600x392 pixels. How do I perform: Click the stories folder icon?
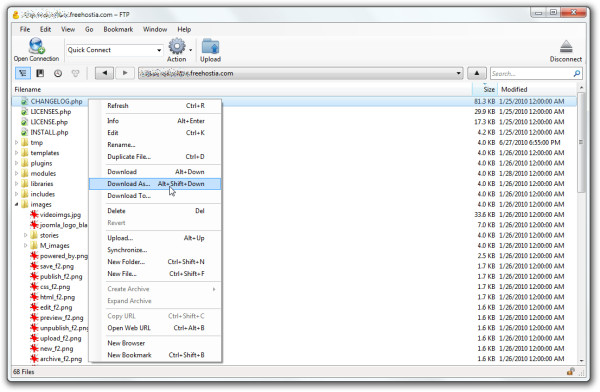pyautogui.click(x=34, y=235)
